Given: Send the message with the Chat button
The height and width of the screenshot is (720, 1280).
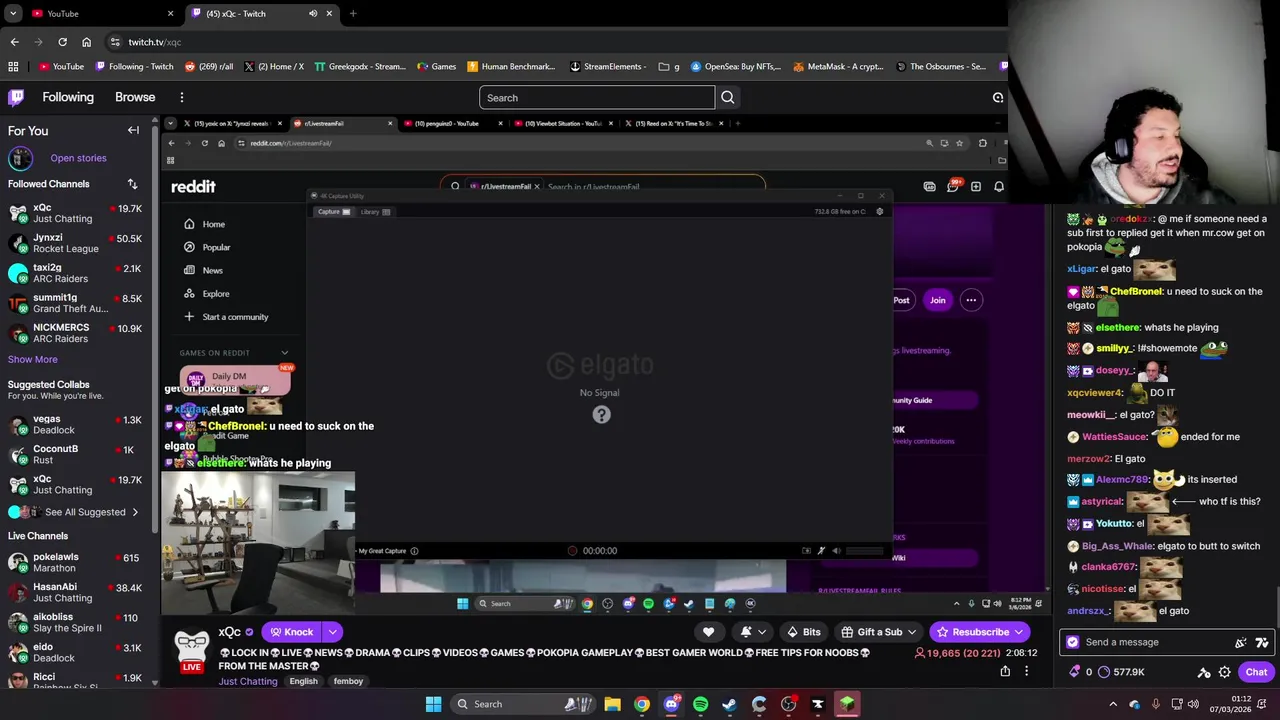Looking at the screenshot, I should (1256, 672).
